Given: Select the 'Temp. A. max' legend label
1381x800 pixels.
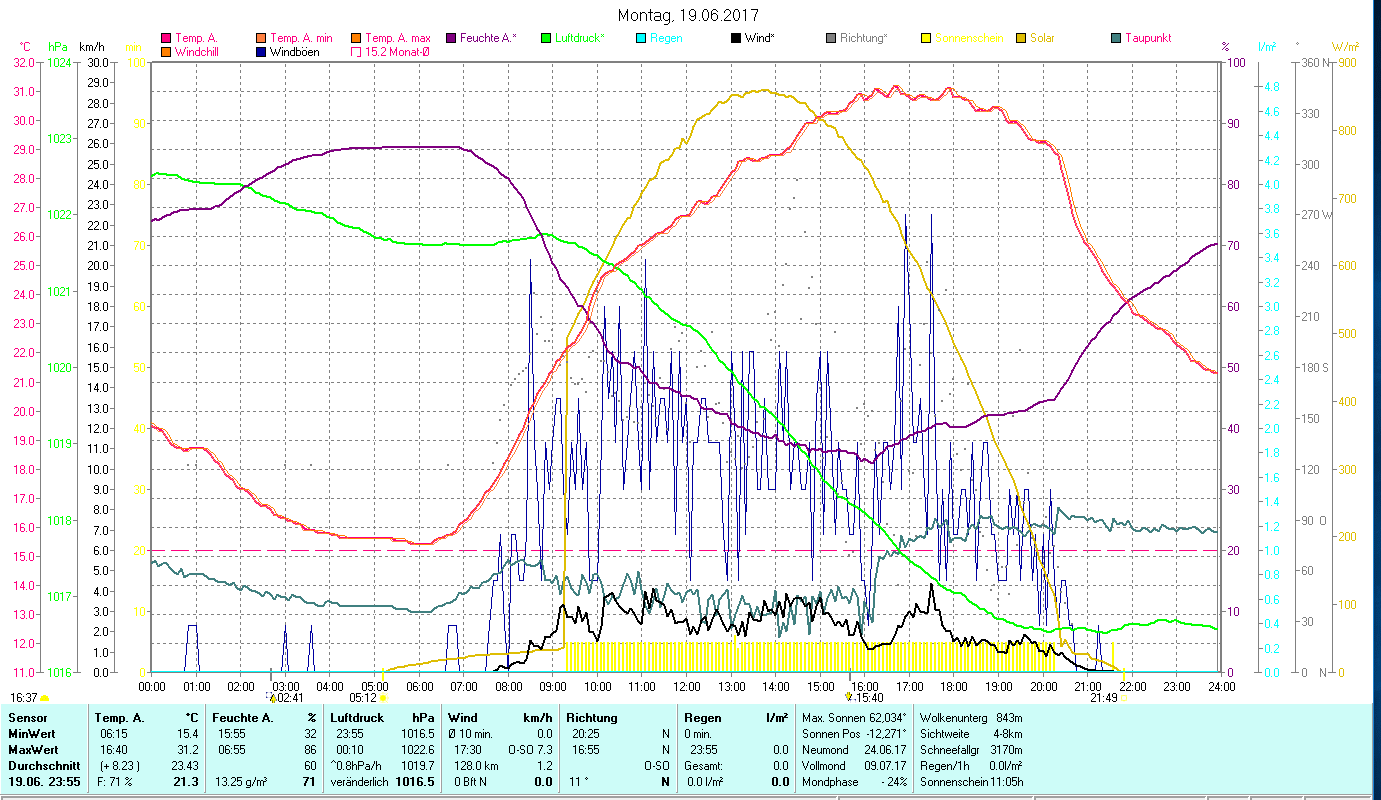Looking at the screenshot, I should point(397,38).
